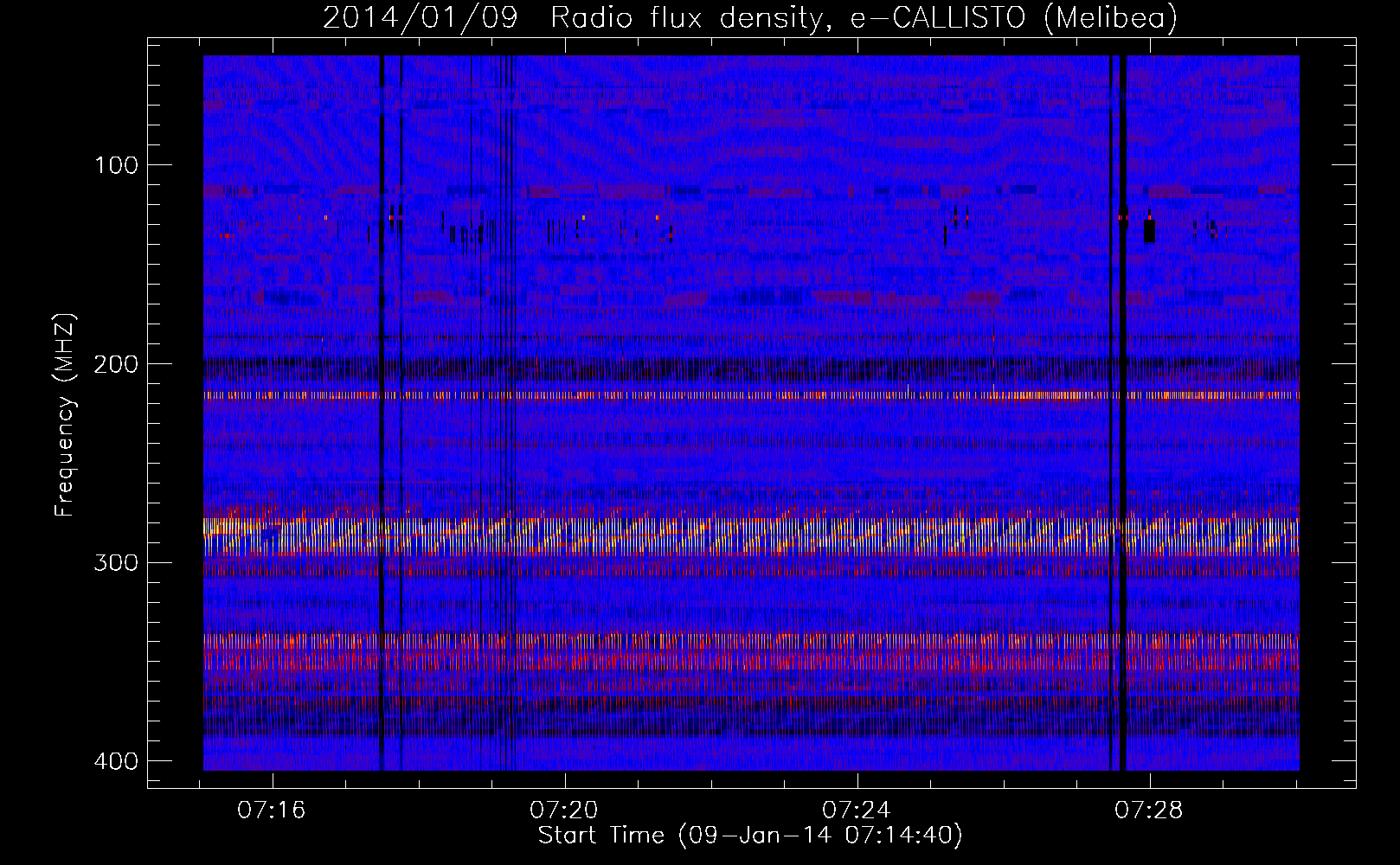
Task: Click the date "2014/01/09" in the title
Action: [421, 17]
